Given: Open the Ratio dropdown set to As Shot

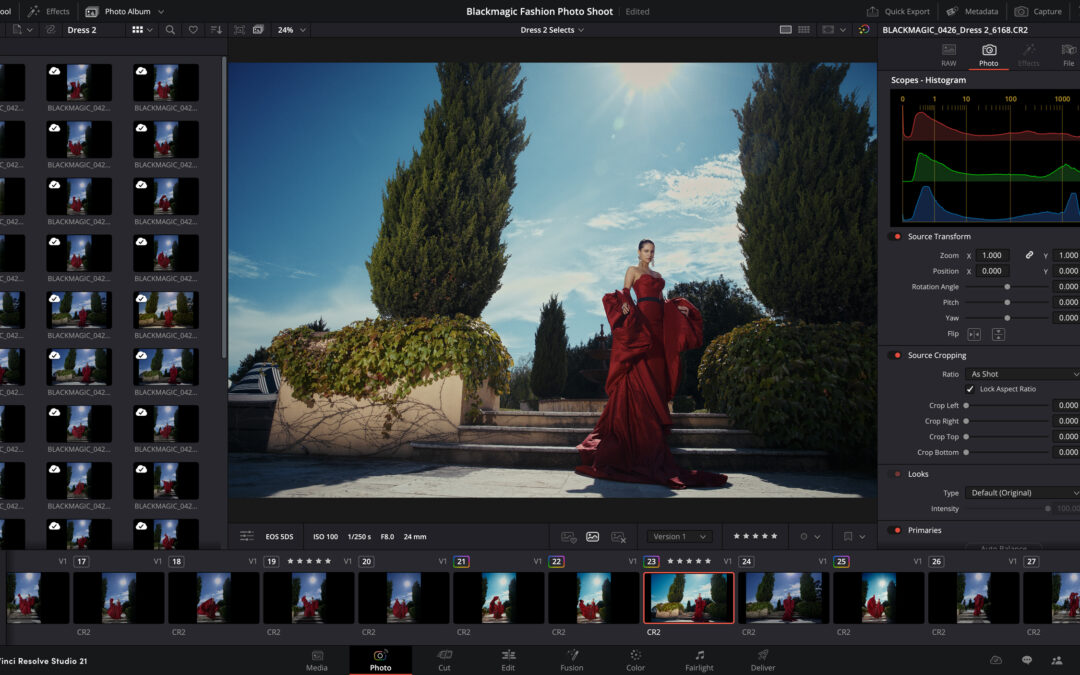Looking at the screenshot, I should pyautogui.click(x=1021, y=373).
